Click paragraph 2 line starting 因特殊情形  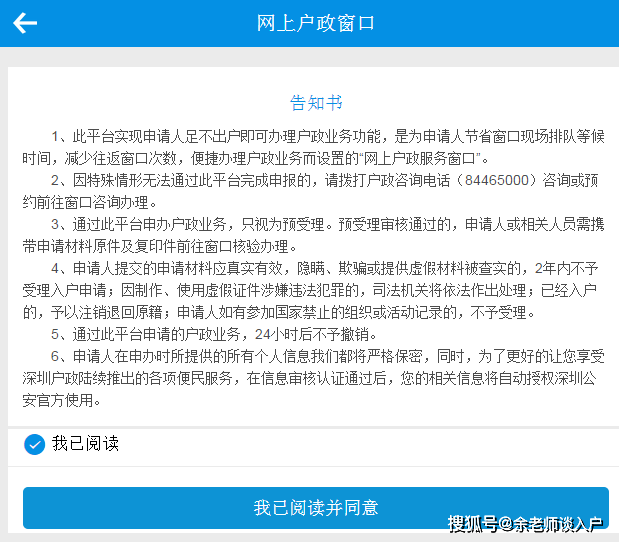point(324,180)
